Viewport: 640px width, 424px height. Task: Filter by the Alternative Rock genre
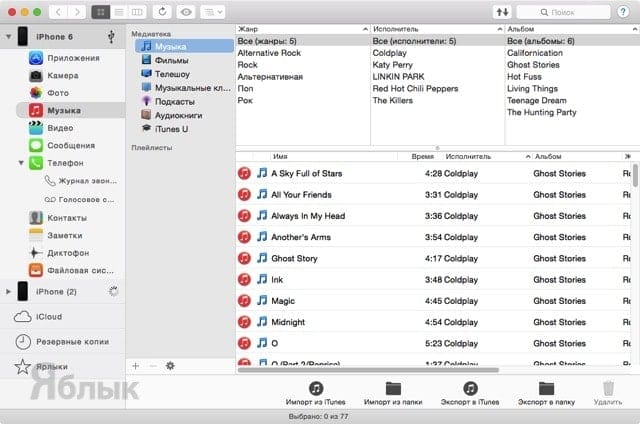pos(269,53)
